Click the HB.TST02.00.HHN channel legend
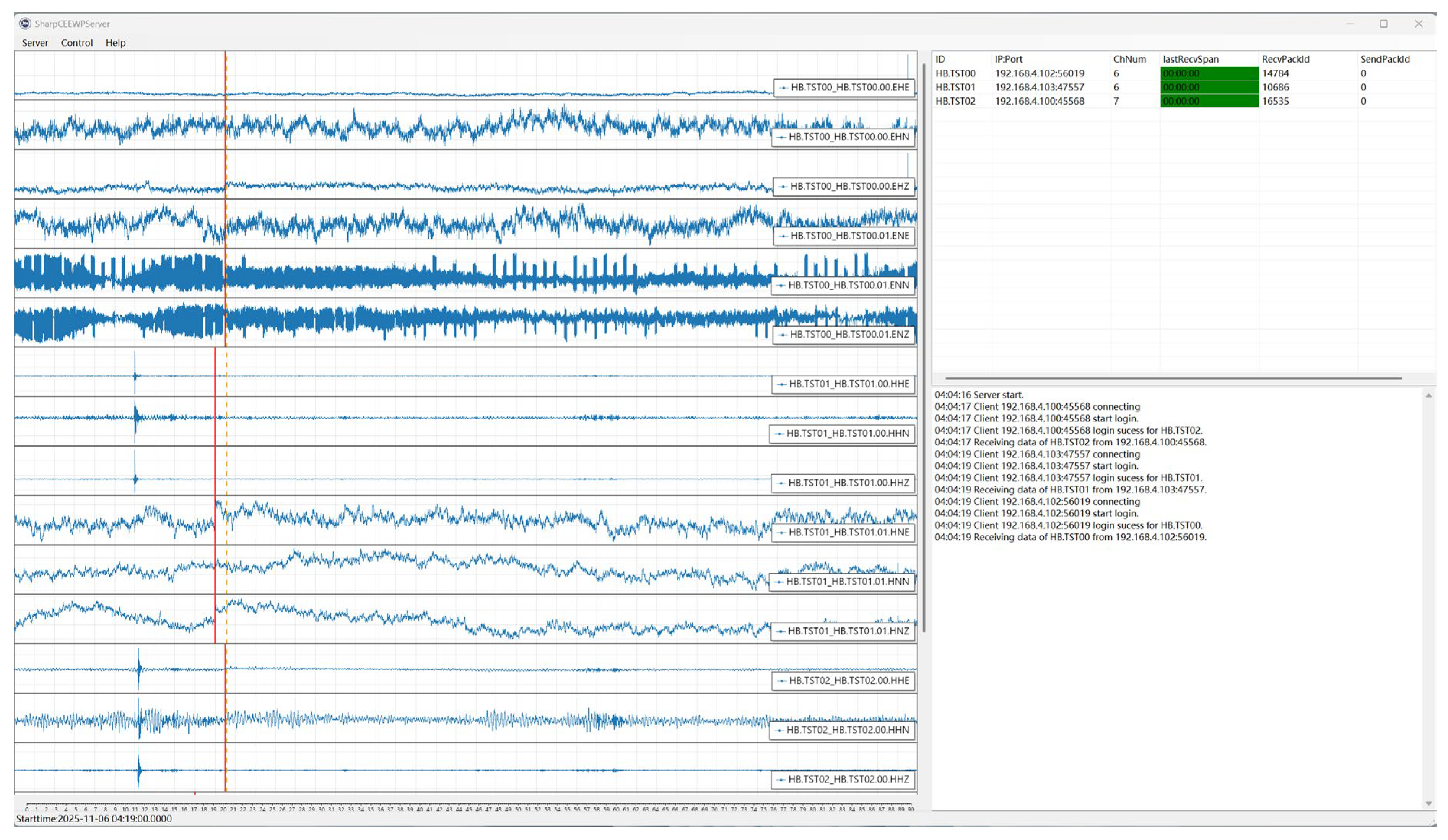 (x=842, y=730)
